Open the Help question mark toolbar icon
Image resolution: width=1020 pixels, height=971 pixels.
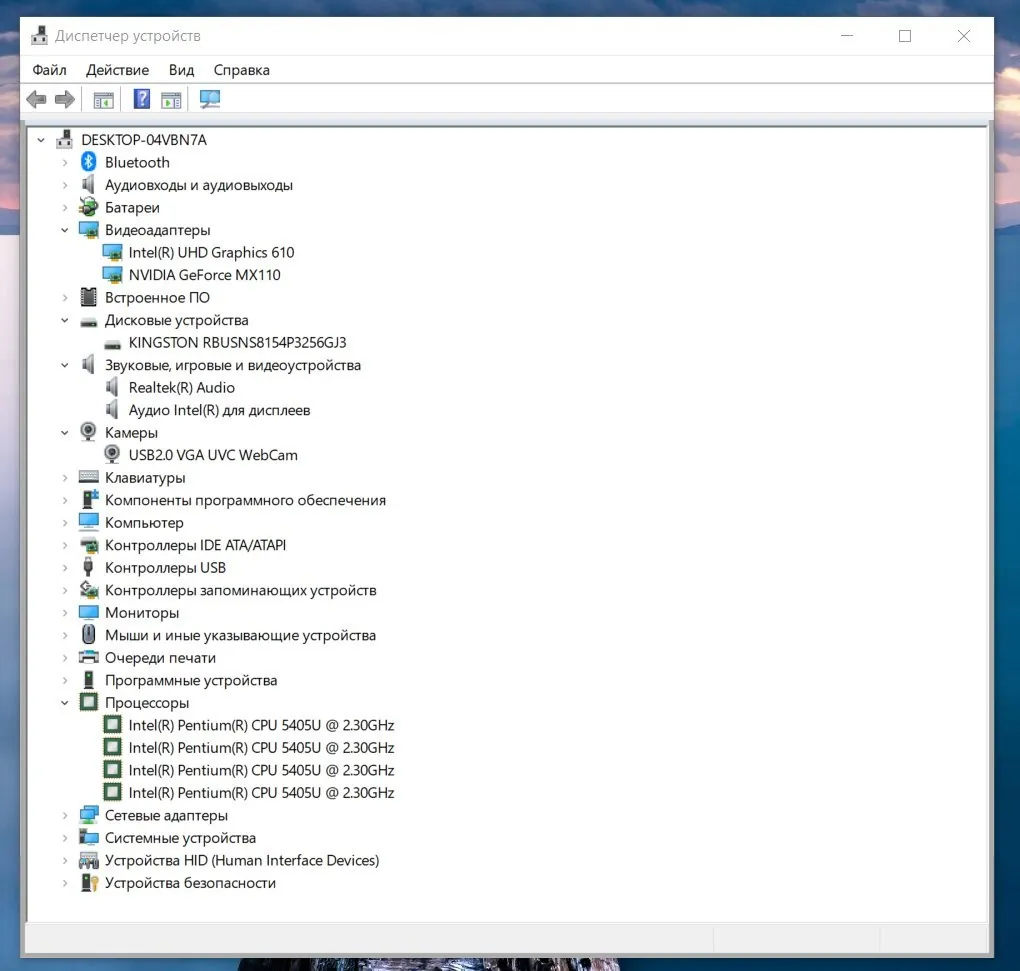pyautogui.click(x=141, y=99)
